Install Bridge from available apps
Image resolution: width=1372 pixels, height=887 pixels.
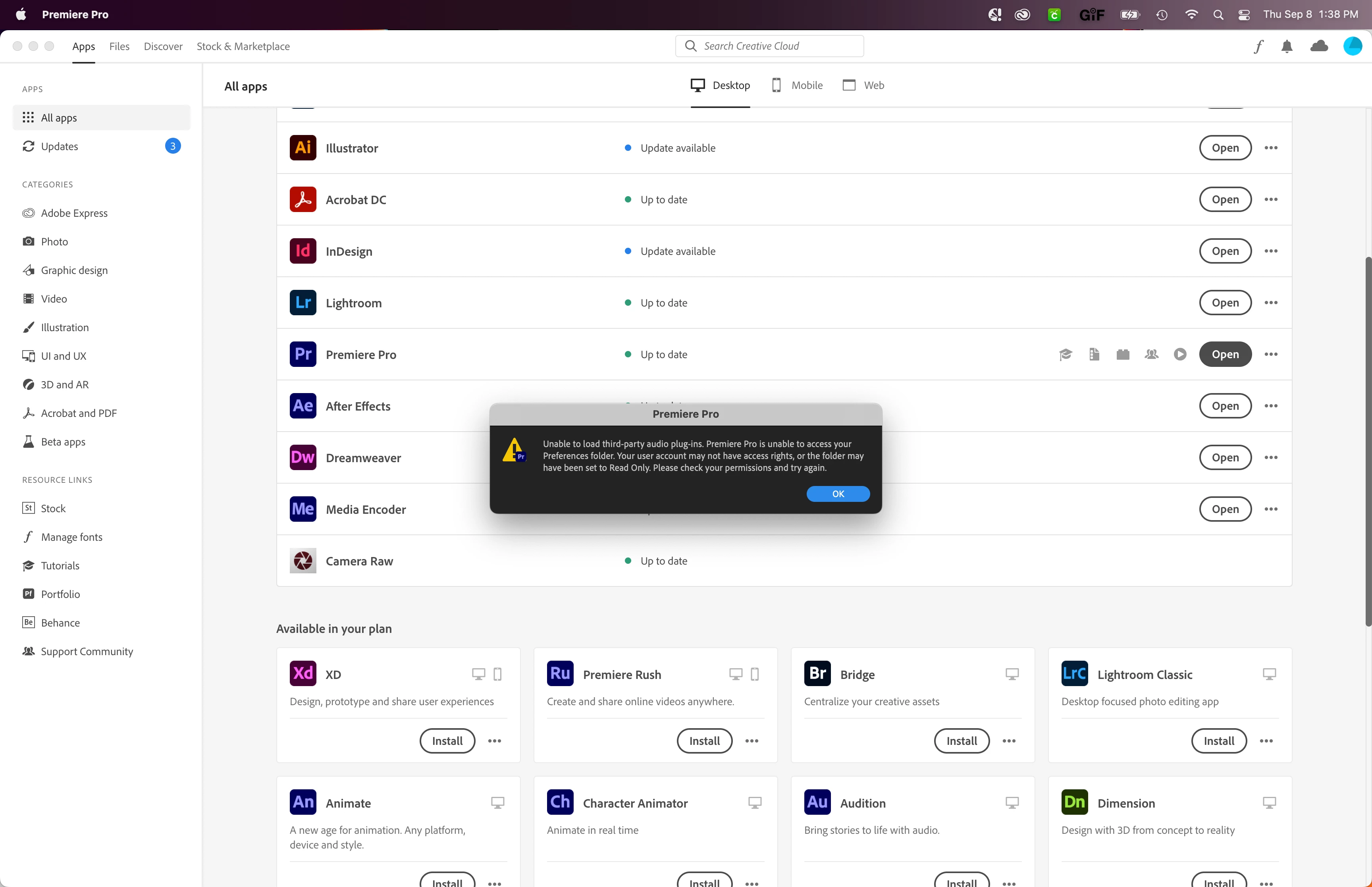pyautogui.click(x=962, y=741)
